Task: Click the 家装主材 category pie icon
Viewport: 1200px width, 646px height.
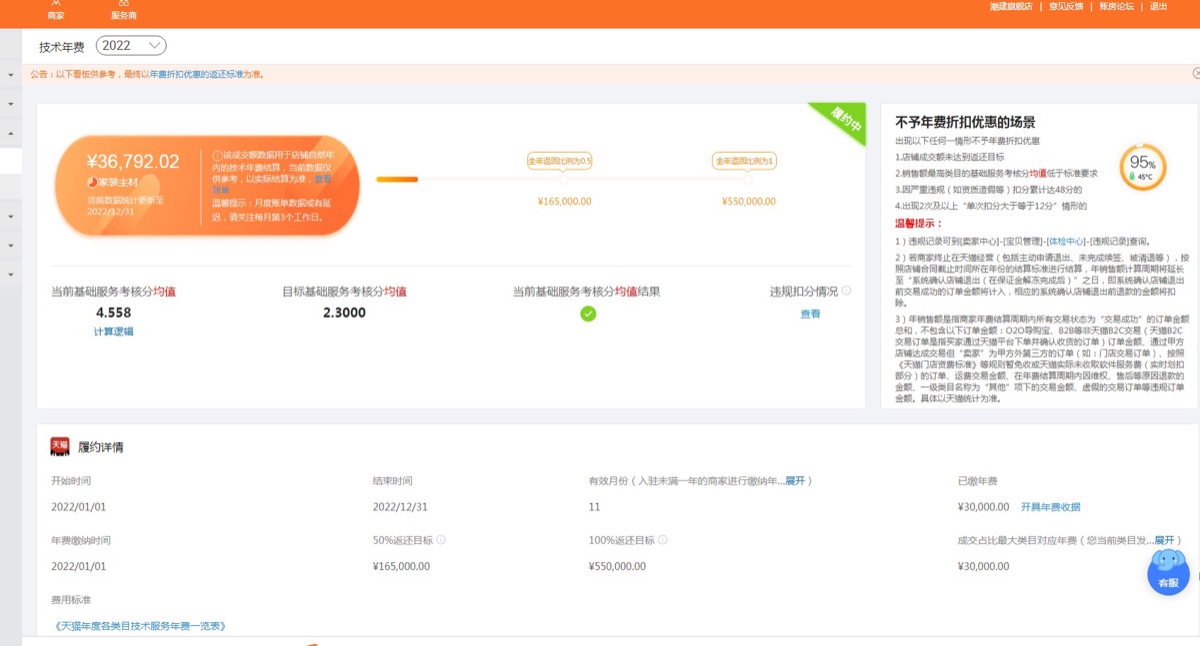Action: coord(93,182)
